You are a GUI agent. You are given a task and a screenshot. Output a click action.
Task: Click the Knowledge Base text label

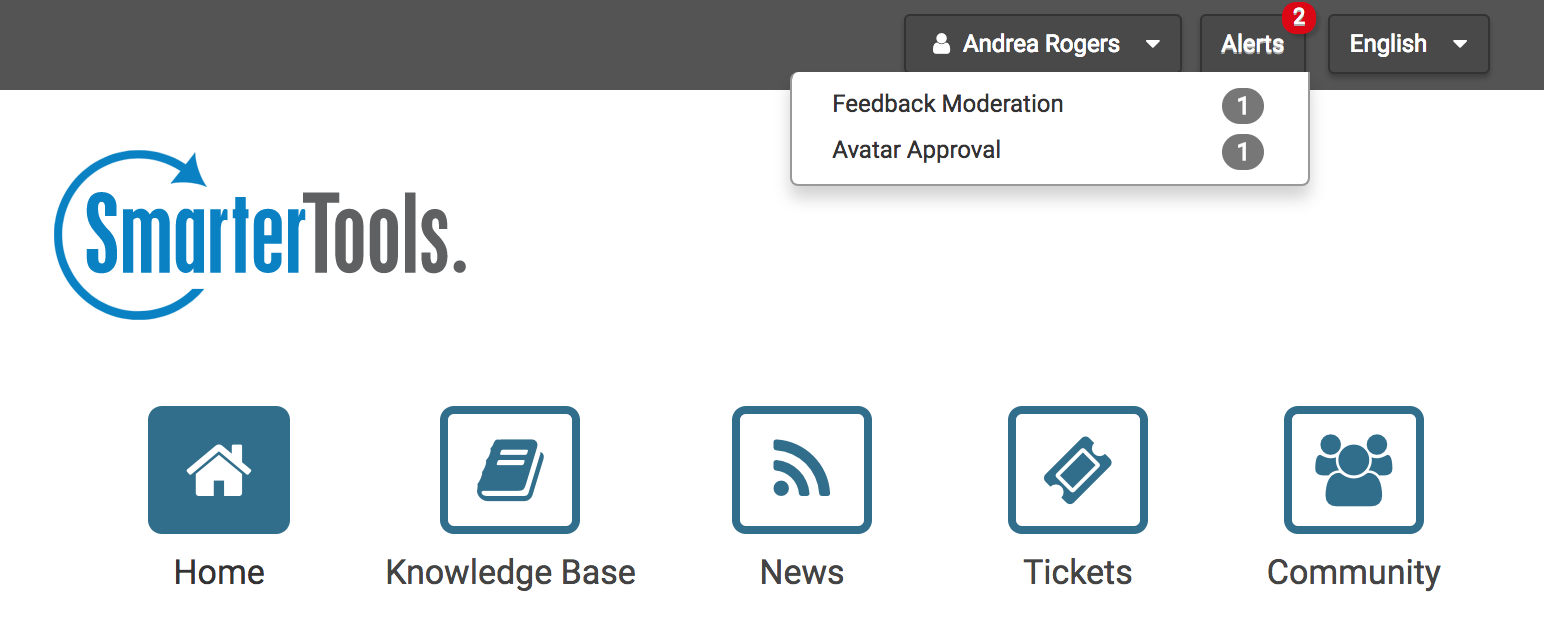(510, 572)
